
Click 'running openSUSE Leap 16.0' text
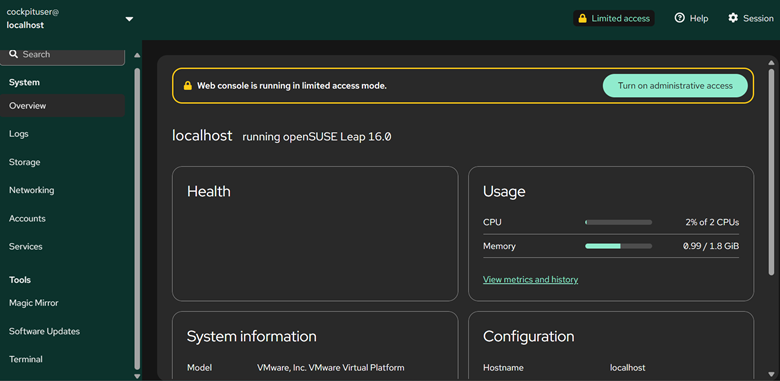pyautogui.click(x=316, y=137)
